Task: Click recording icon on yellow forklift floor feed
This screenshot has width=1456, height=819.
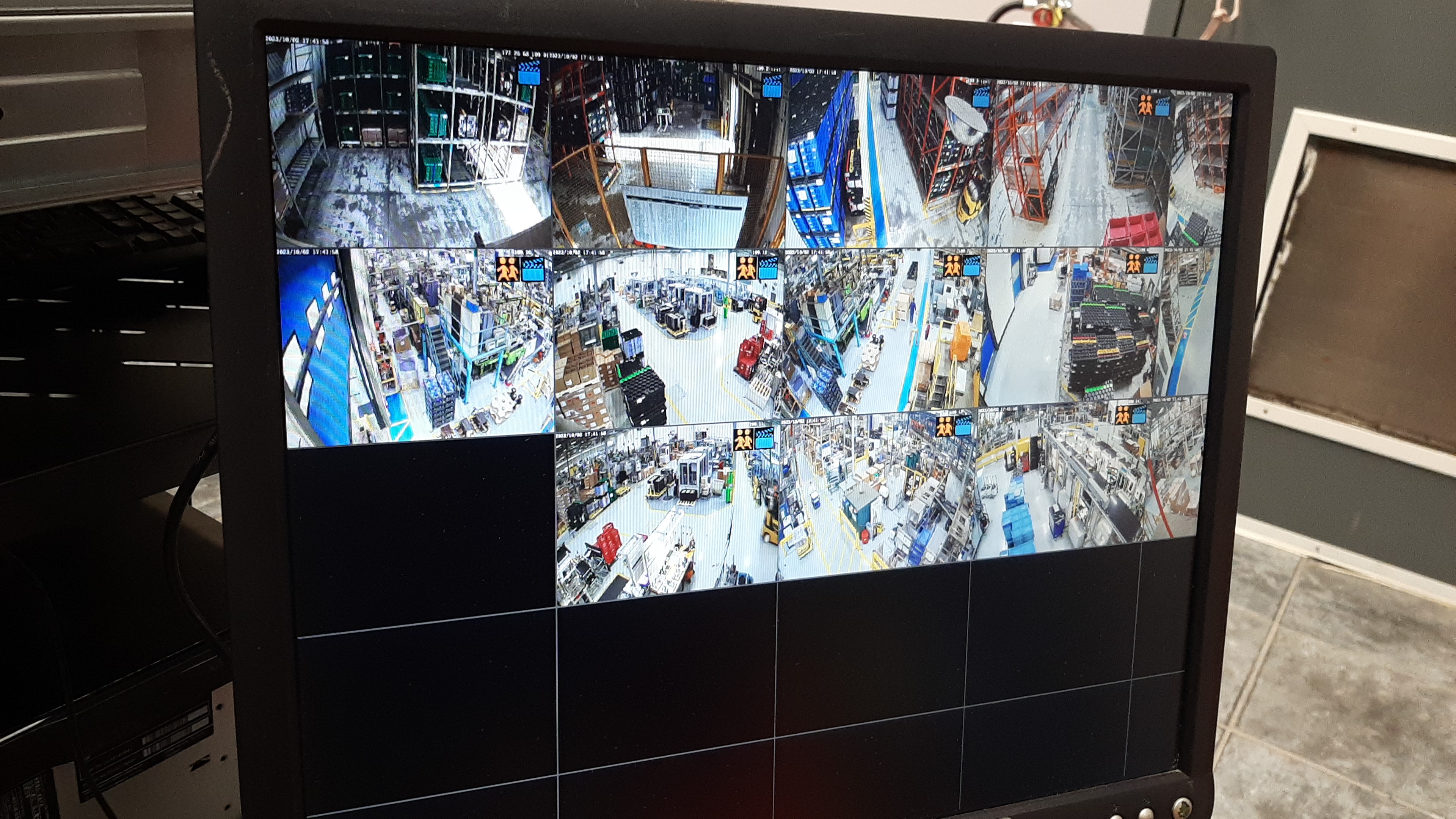Action: pyautogui.click(x=764, y=439)
